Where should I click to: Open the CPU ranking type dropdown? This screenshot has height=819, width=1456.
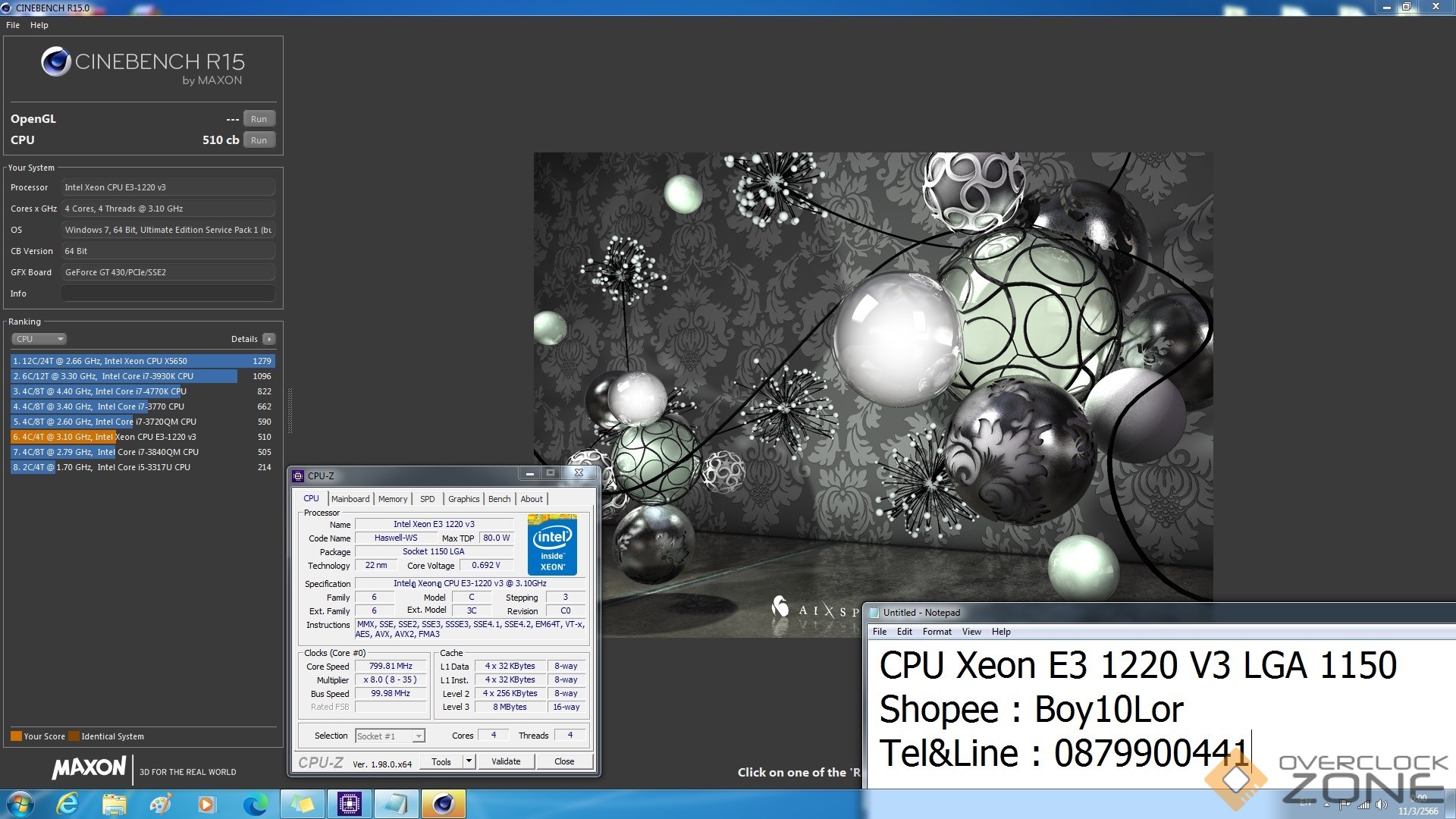[x=39, y=339]
